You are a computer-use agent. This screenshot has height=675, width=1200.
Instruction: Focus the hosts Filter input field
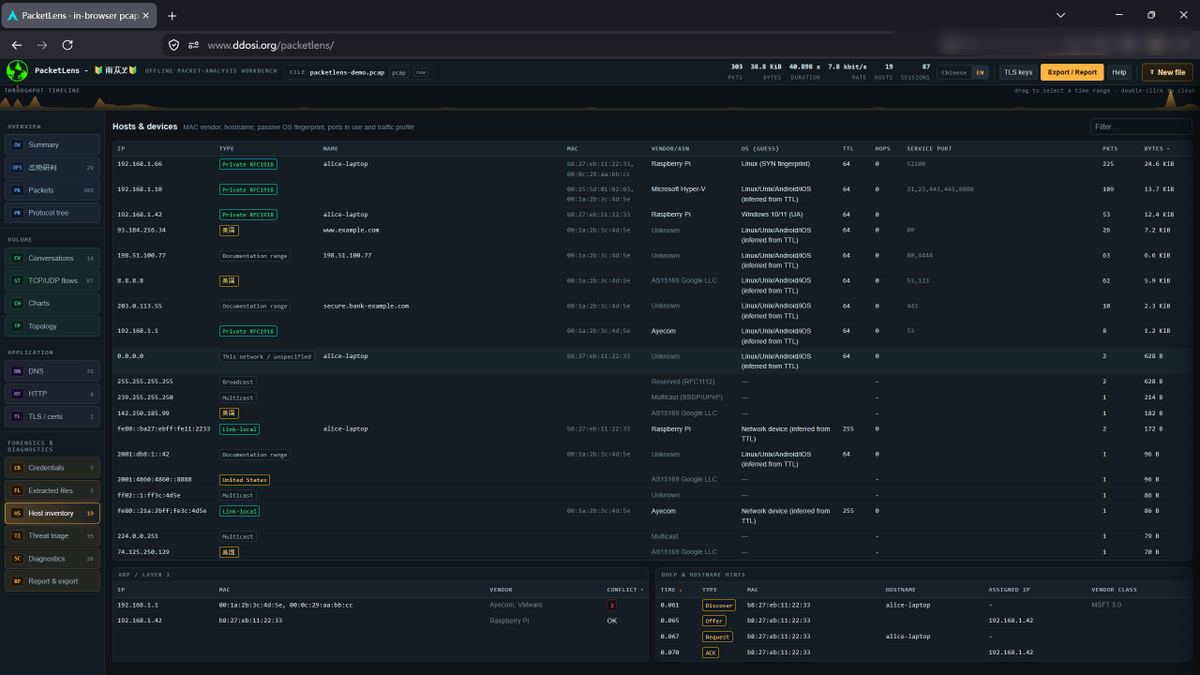tap(1141, 127)
